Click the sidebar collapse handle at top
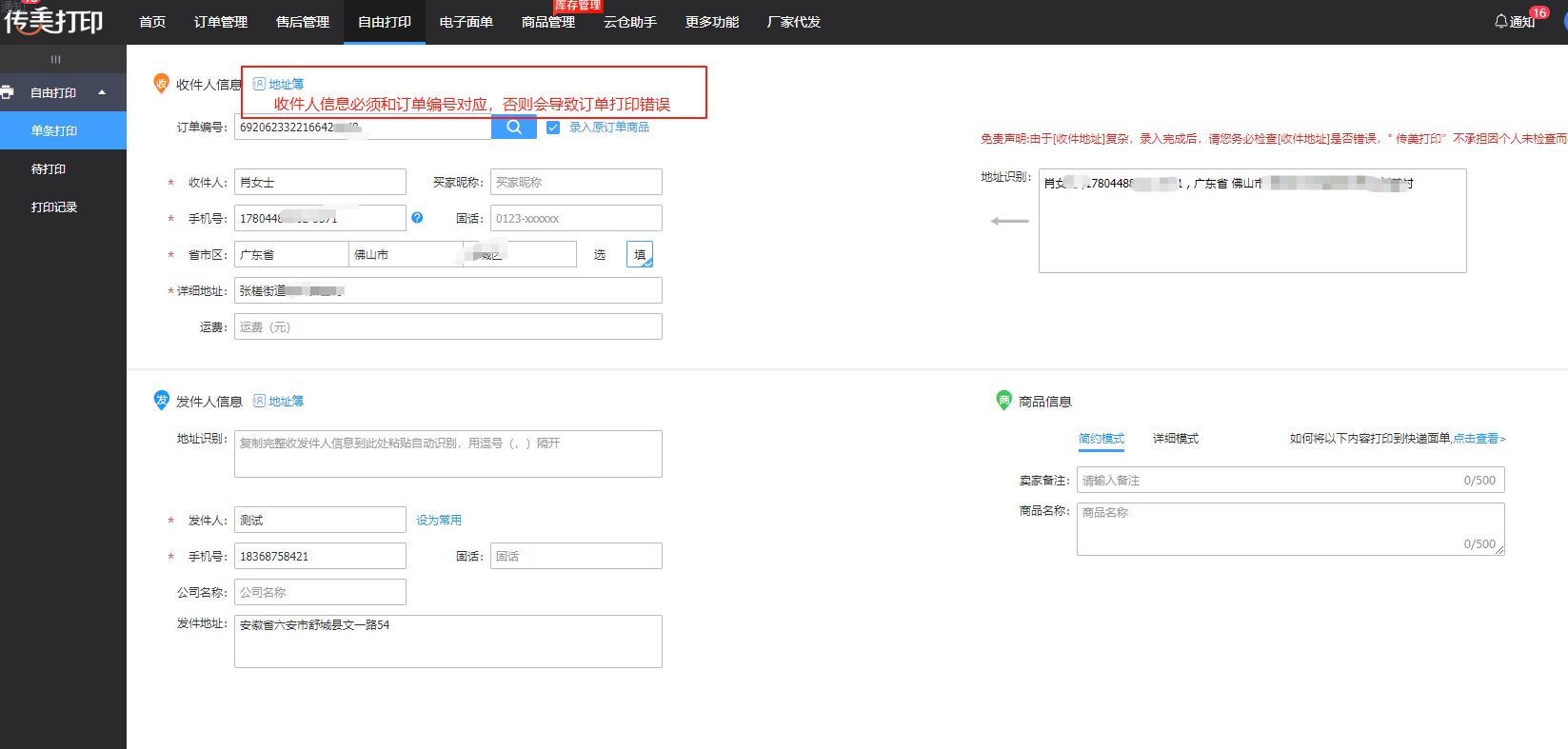Screen dimensions: 1568x749 click(55, 59)
